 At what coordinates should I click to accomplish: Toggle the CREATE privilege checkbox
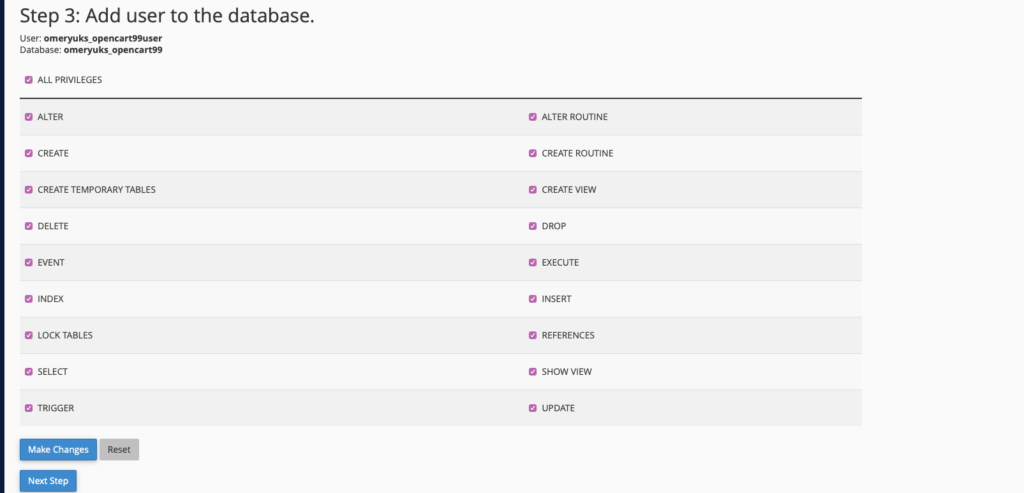tap(29, 153)
